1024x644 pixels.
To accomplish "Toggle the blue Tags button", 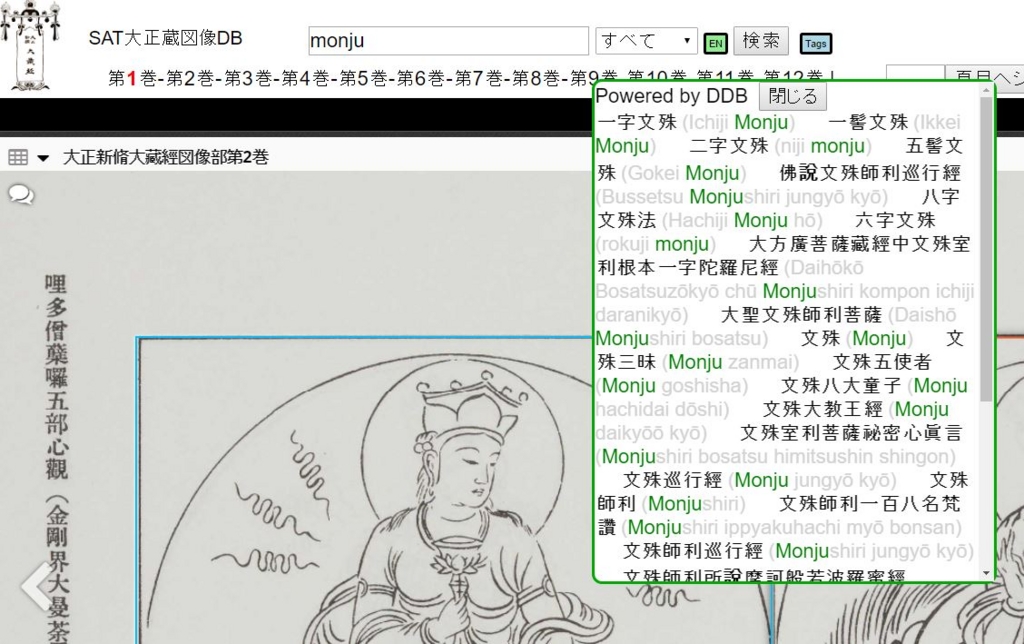I will [x=816, y=44].
